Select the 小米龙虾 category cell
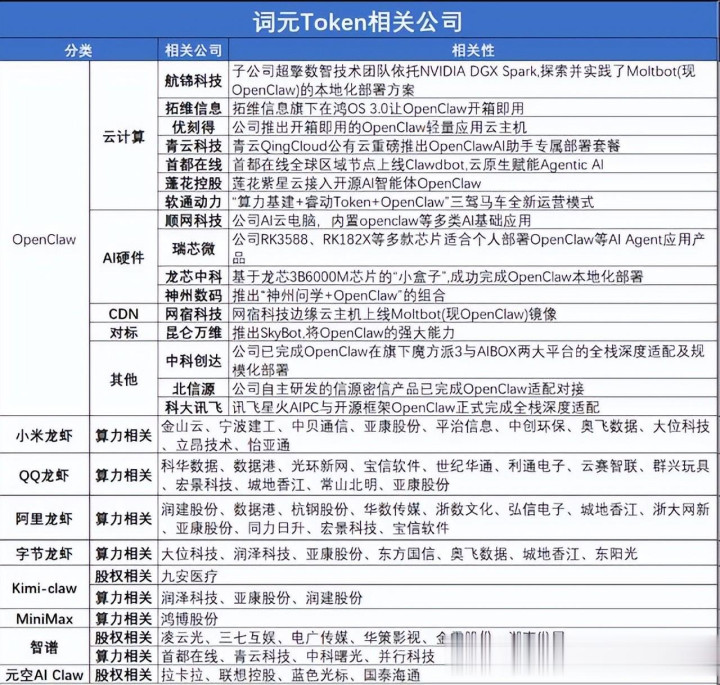Viewport: 720px width, 685px height. coord(44,435)
